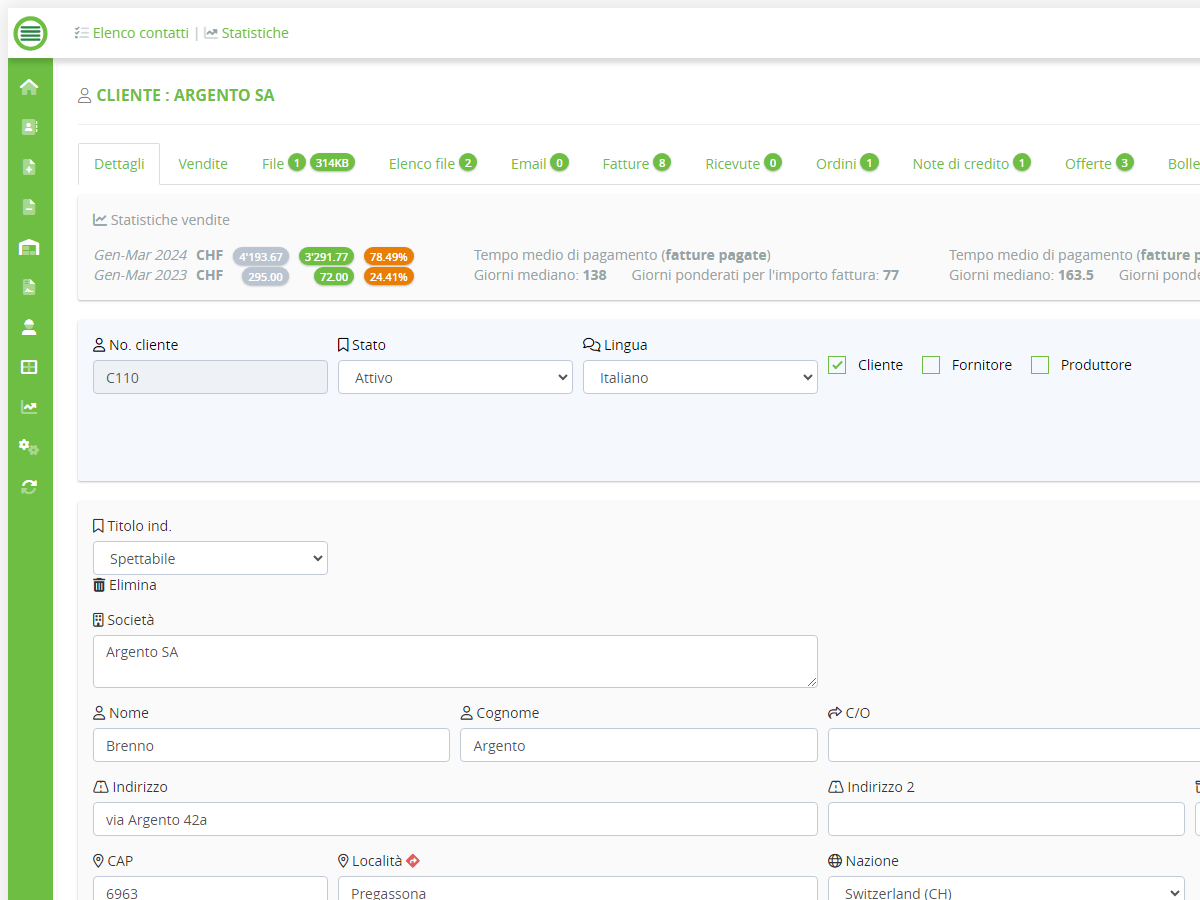Screen dimensions: 1200x900
Task: Open the Stato dropdown
Action: (455, 377)
